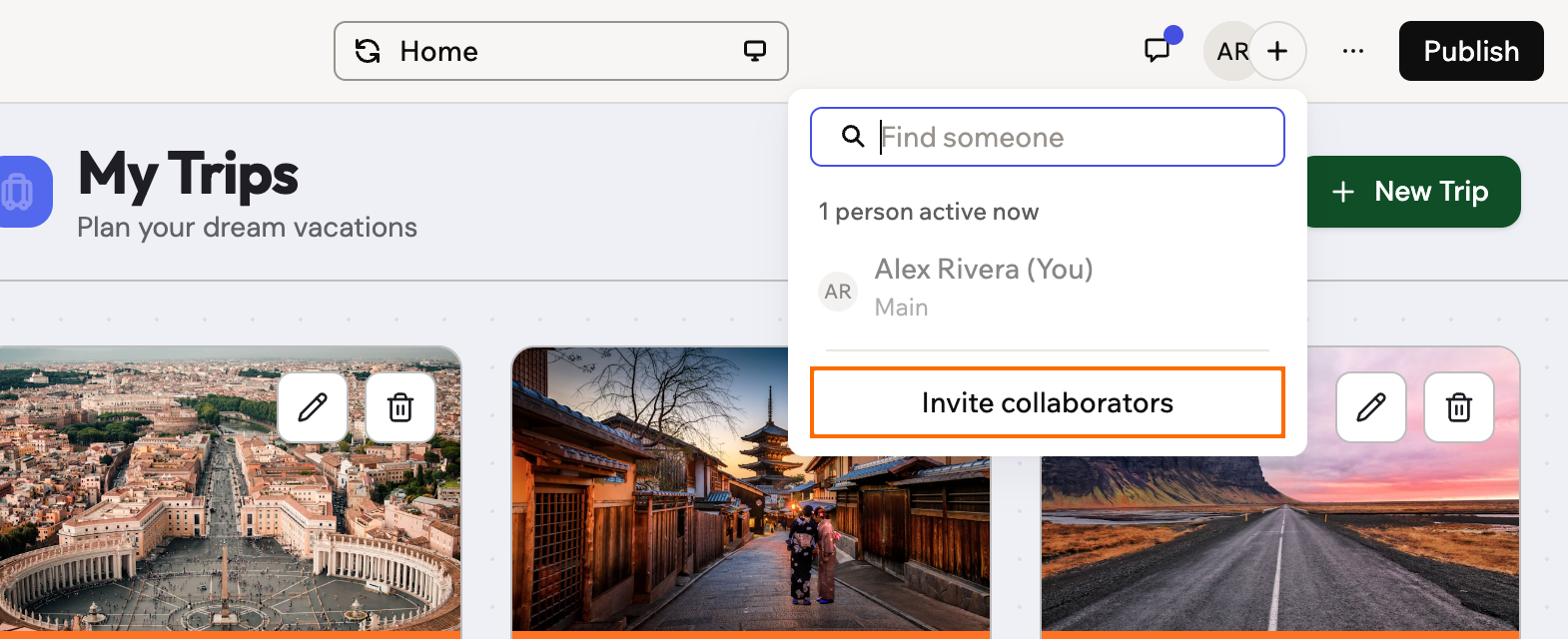Click the Home page address bar
Screen dimensions: 1568x639
561,51
